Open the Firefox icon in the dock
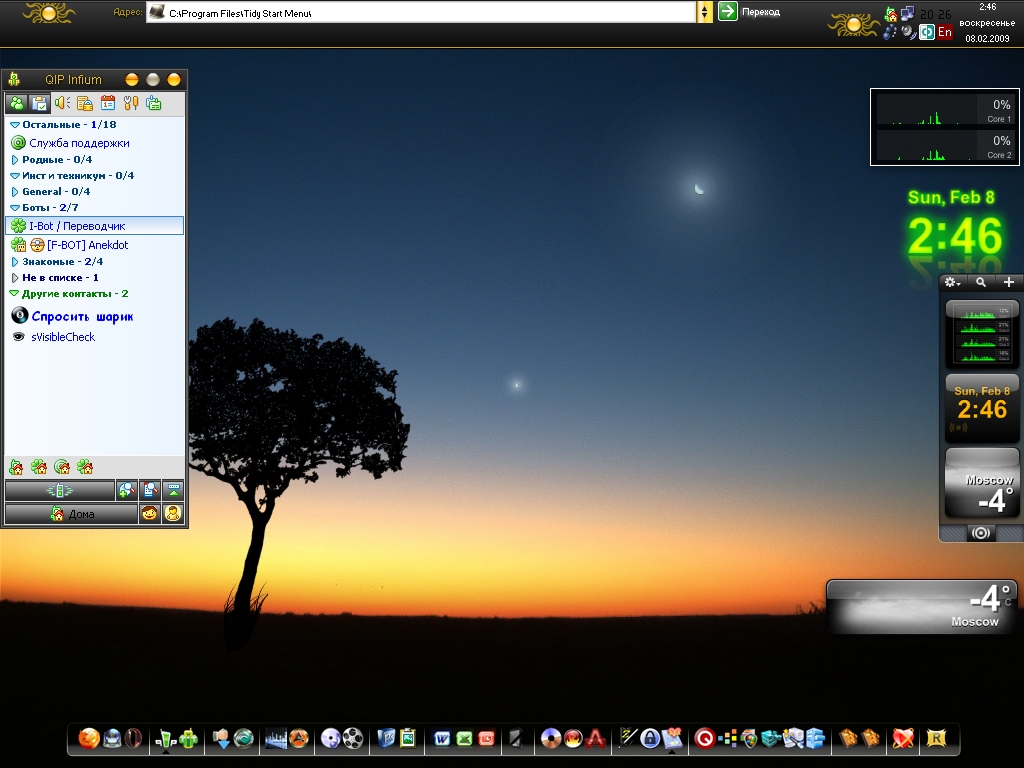The height and width of the screenshot is (768, 1024). coord(89,739)
